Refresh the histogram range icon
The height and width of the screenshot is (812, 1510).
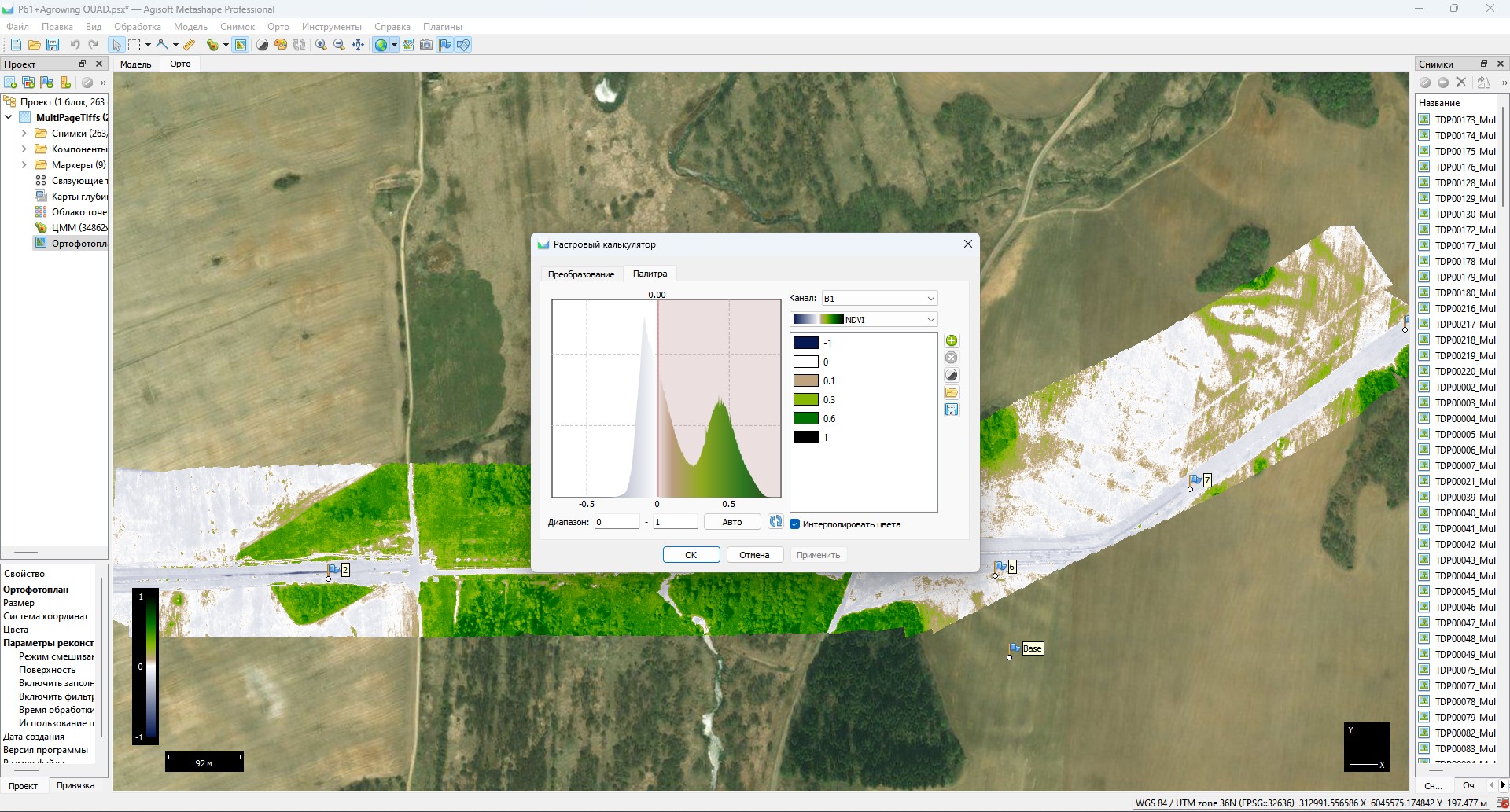click(775, 521)
